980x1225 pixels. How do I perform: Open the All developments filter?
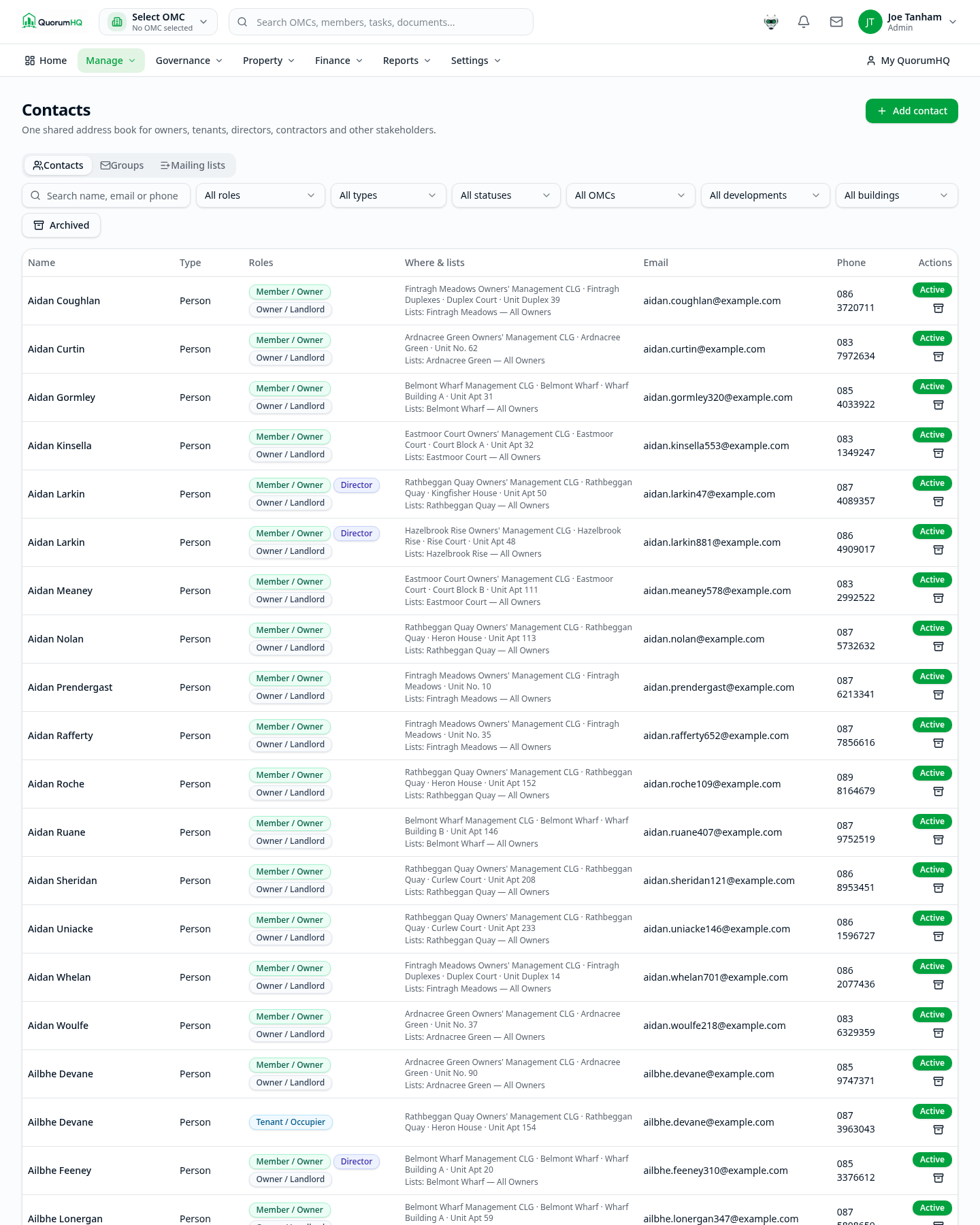pyautogui.click(x=765, y=195)
